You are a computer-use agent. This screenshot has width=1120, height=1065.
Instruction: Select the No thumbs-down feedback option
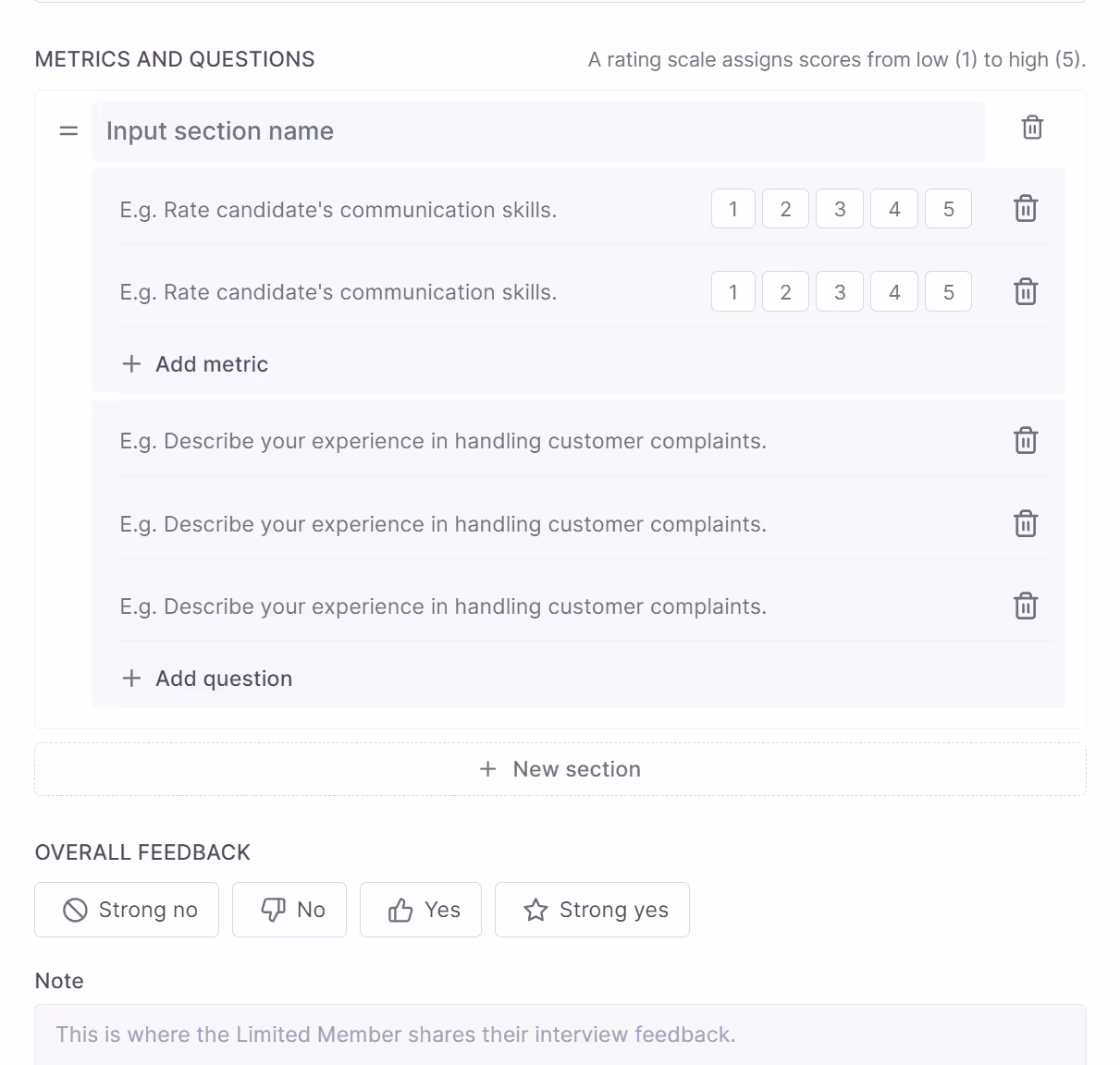click(289, 910)
